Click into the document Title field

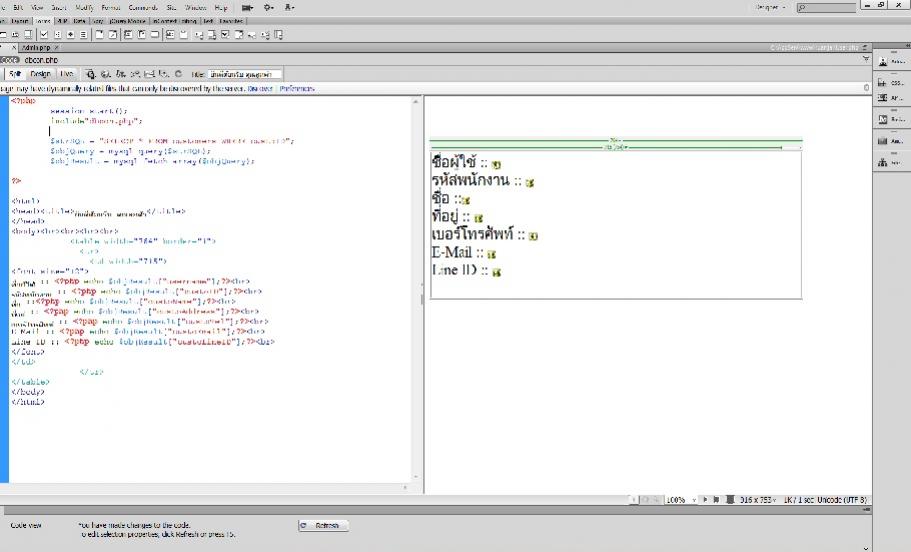pos(245,74)
